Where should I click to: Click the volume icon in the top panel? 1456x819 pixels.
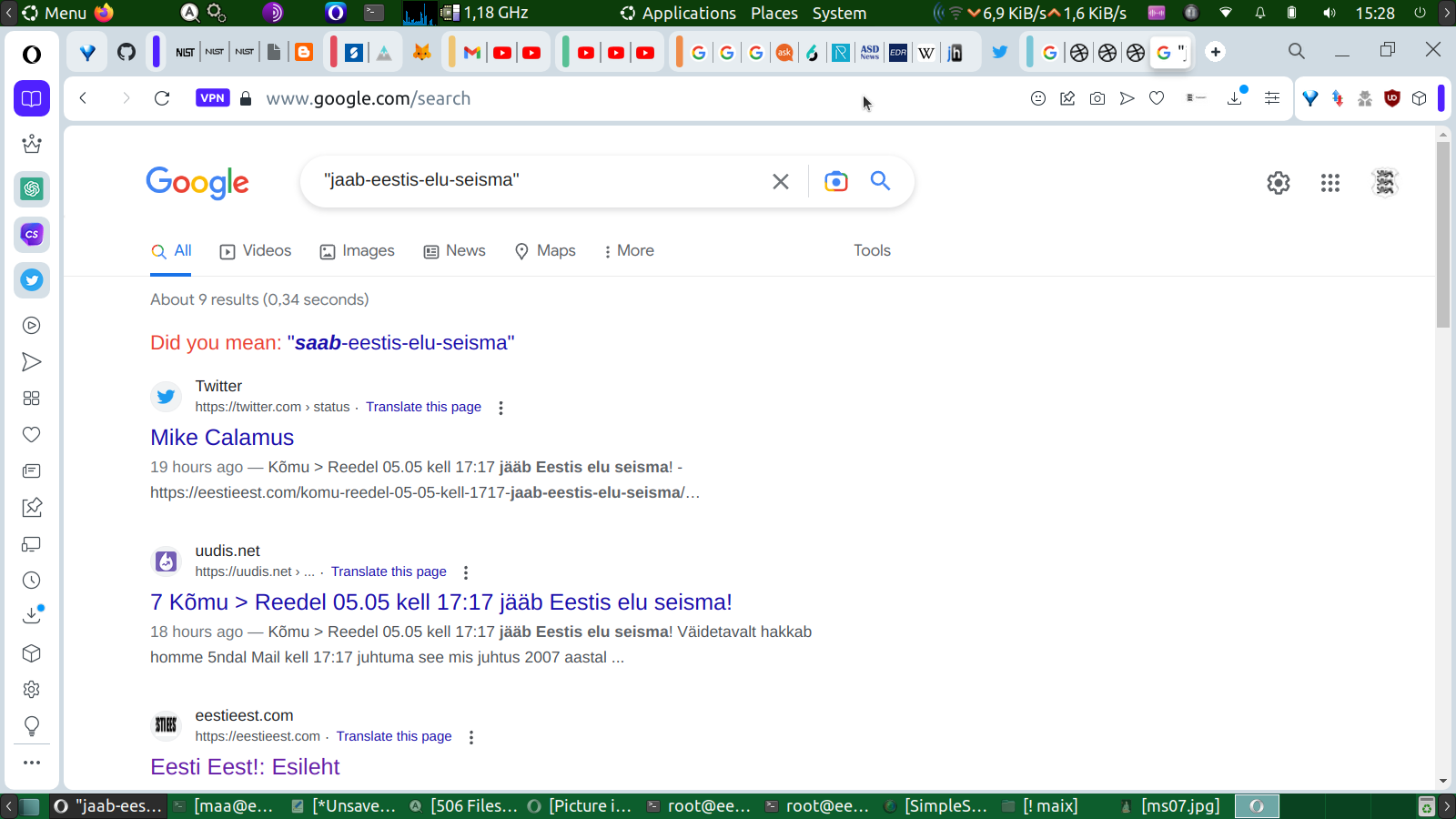point(1330,13)
